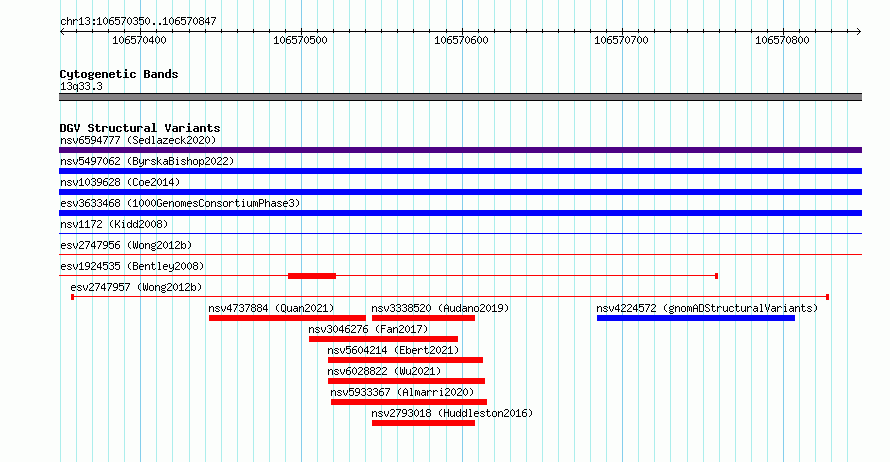Open nsv4737884 (Quan2021) variant label
The image size is (890, 462).
271,308
